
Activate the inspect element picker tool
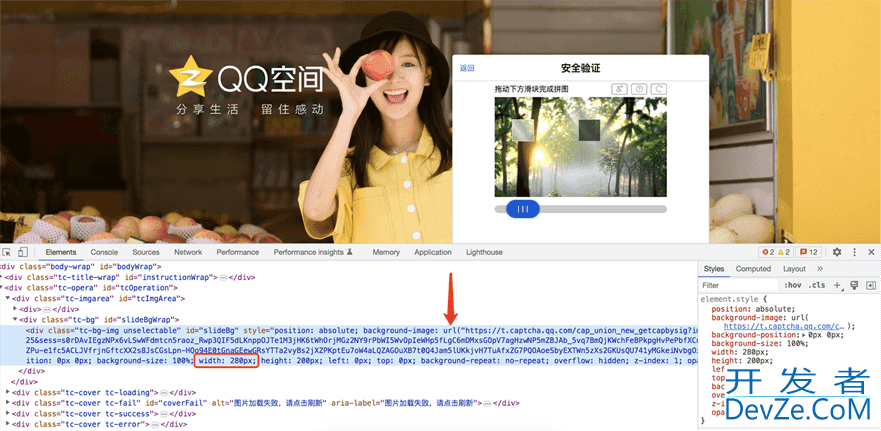(7, 252)
